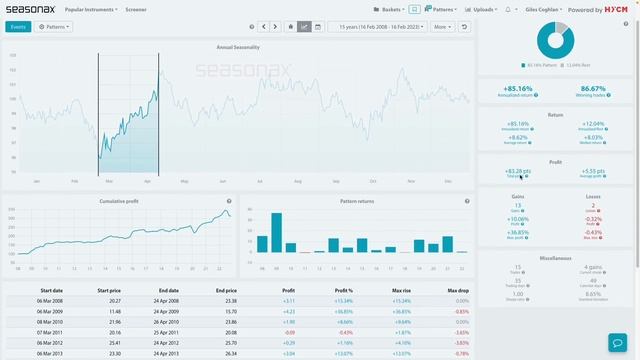This screenshot has height=360, width=640.
Task: Click the tallest bar in Pattern returns chart
Action: coord(276,233)
